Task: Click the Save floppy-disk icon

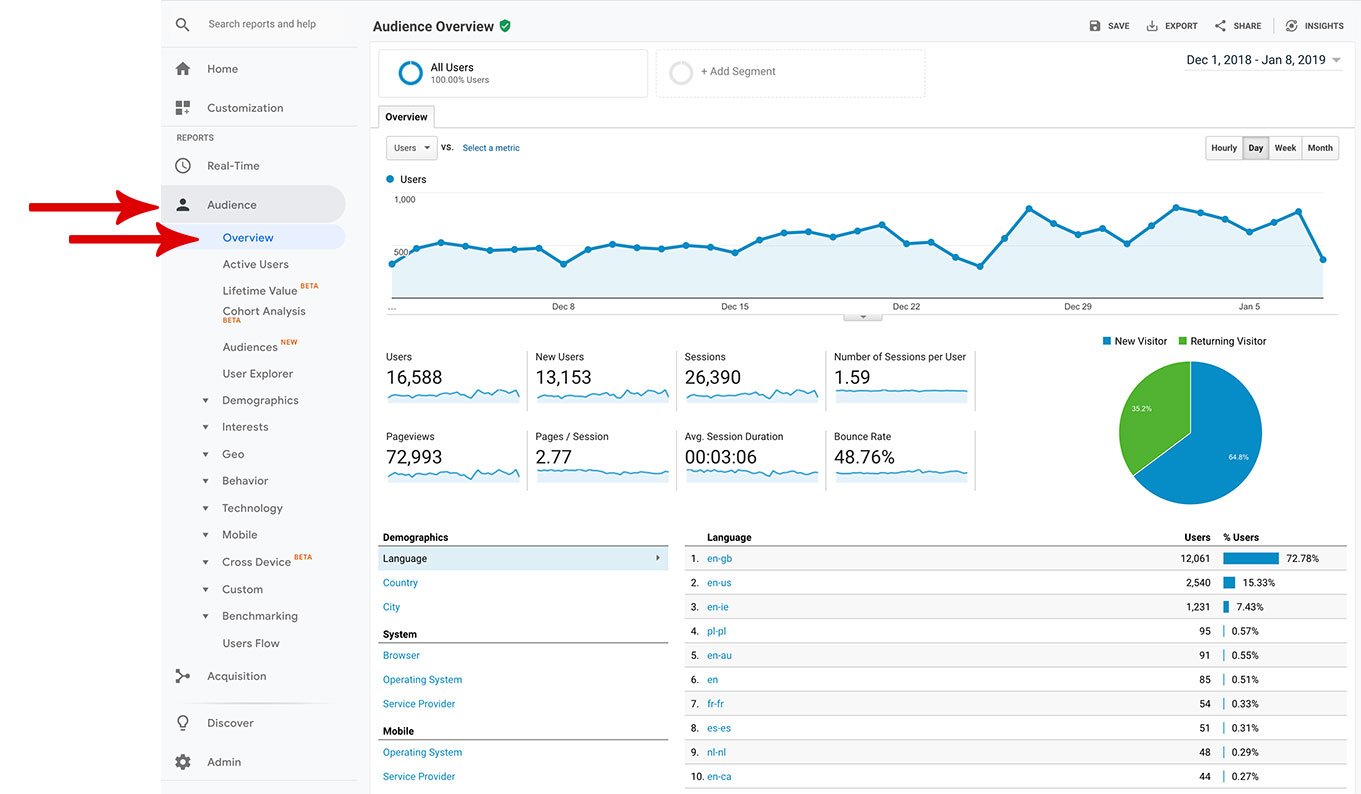Action: [x=1095, y=26]
